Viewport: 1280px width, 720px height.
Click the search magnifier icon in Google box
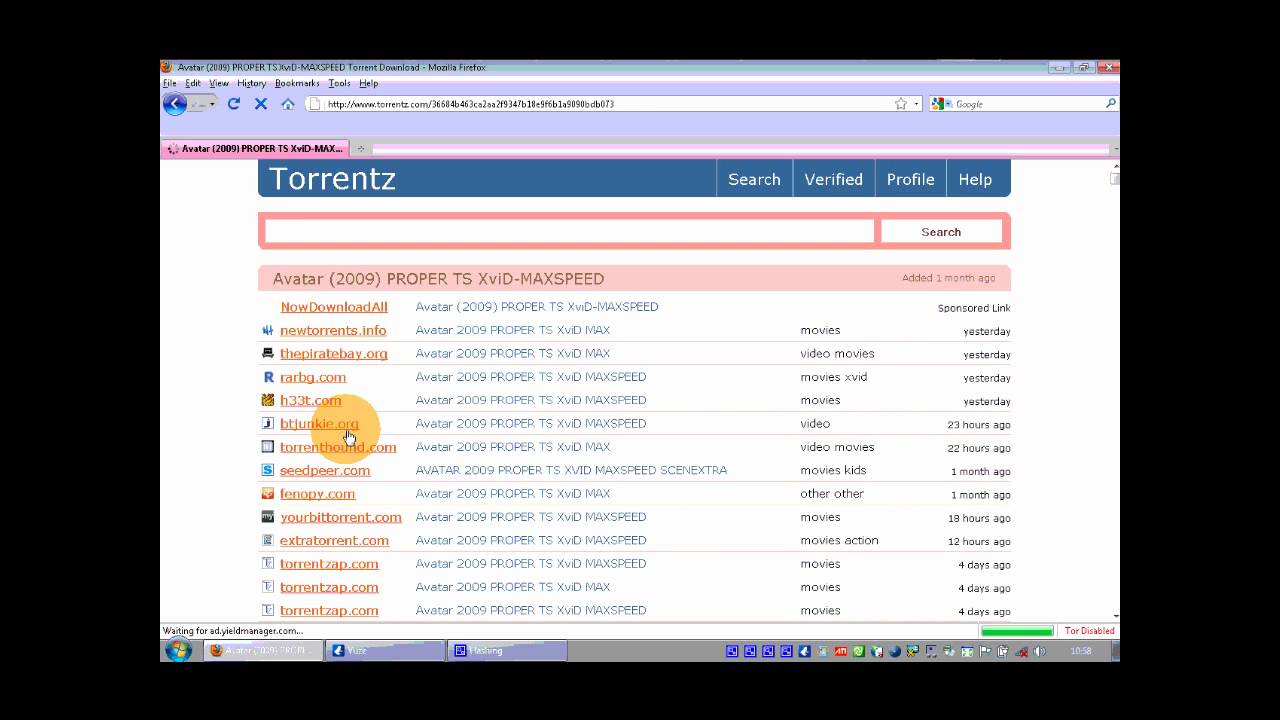1110,103
